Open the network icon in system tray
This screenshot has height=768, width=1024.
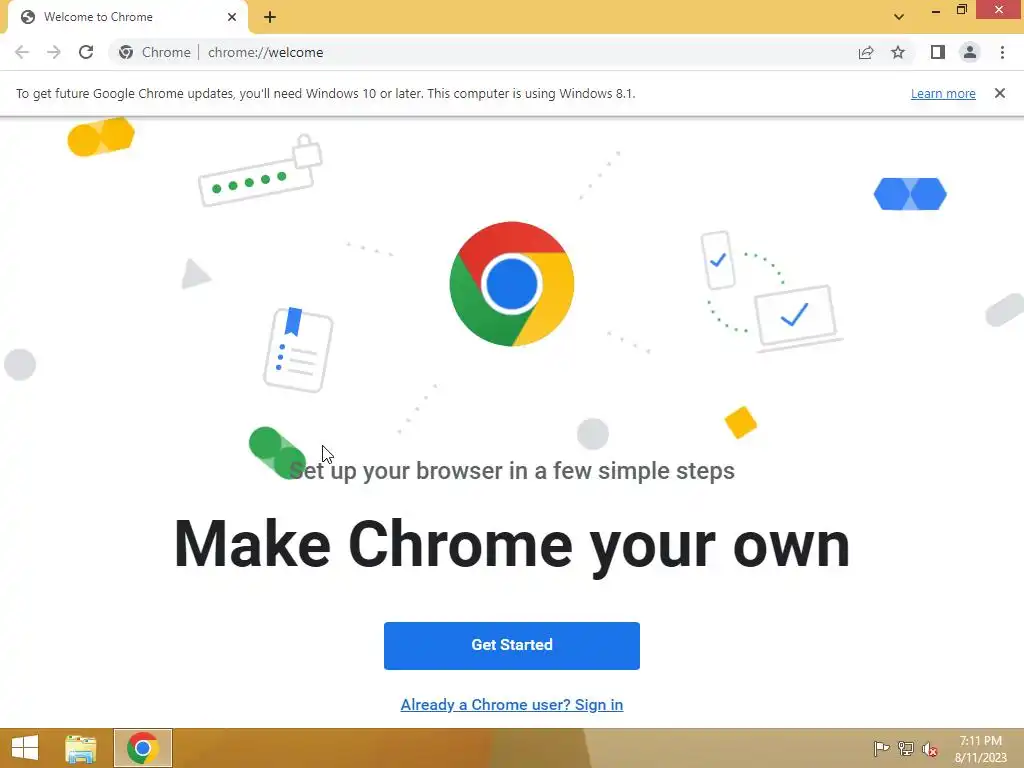tap(906, 748)
